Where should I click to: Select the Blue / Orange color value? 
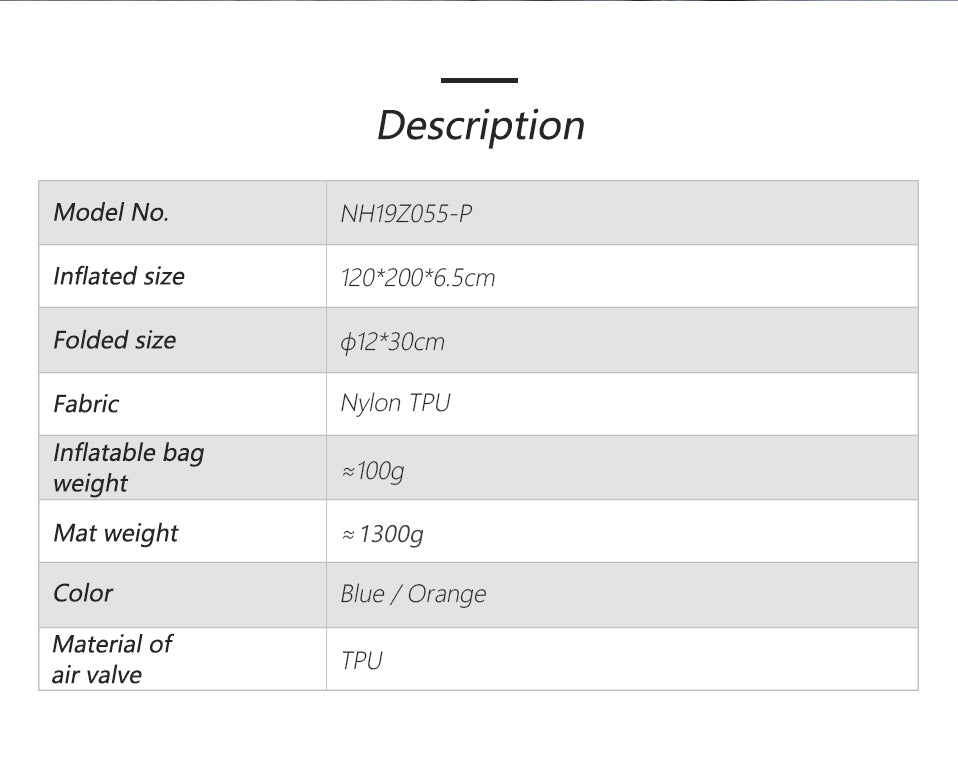tap(413, 594)
